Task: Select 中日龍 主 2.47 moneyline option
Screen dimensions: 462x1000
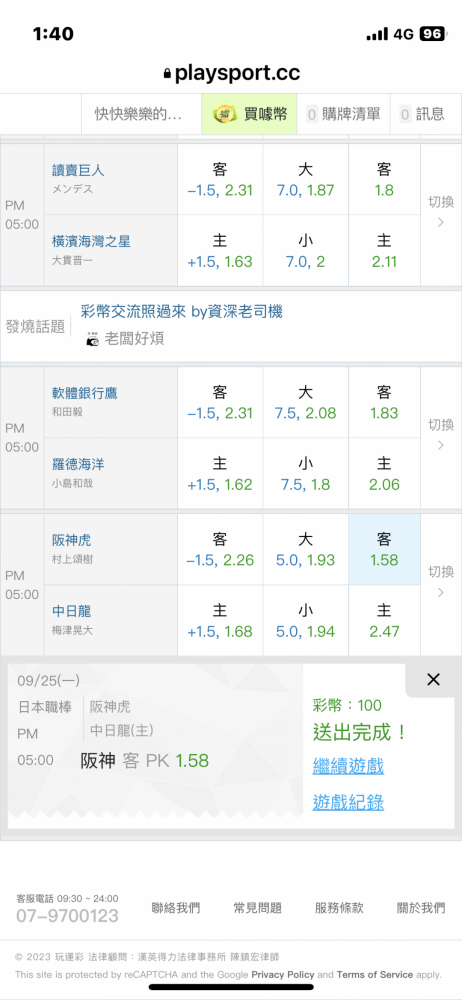Action: [384, 621]
